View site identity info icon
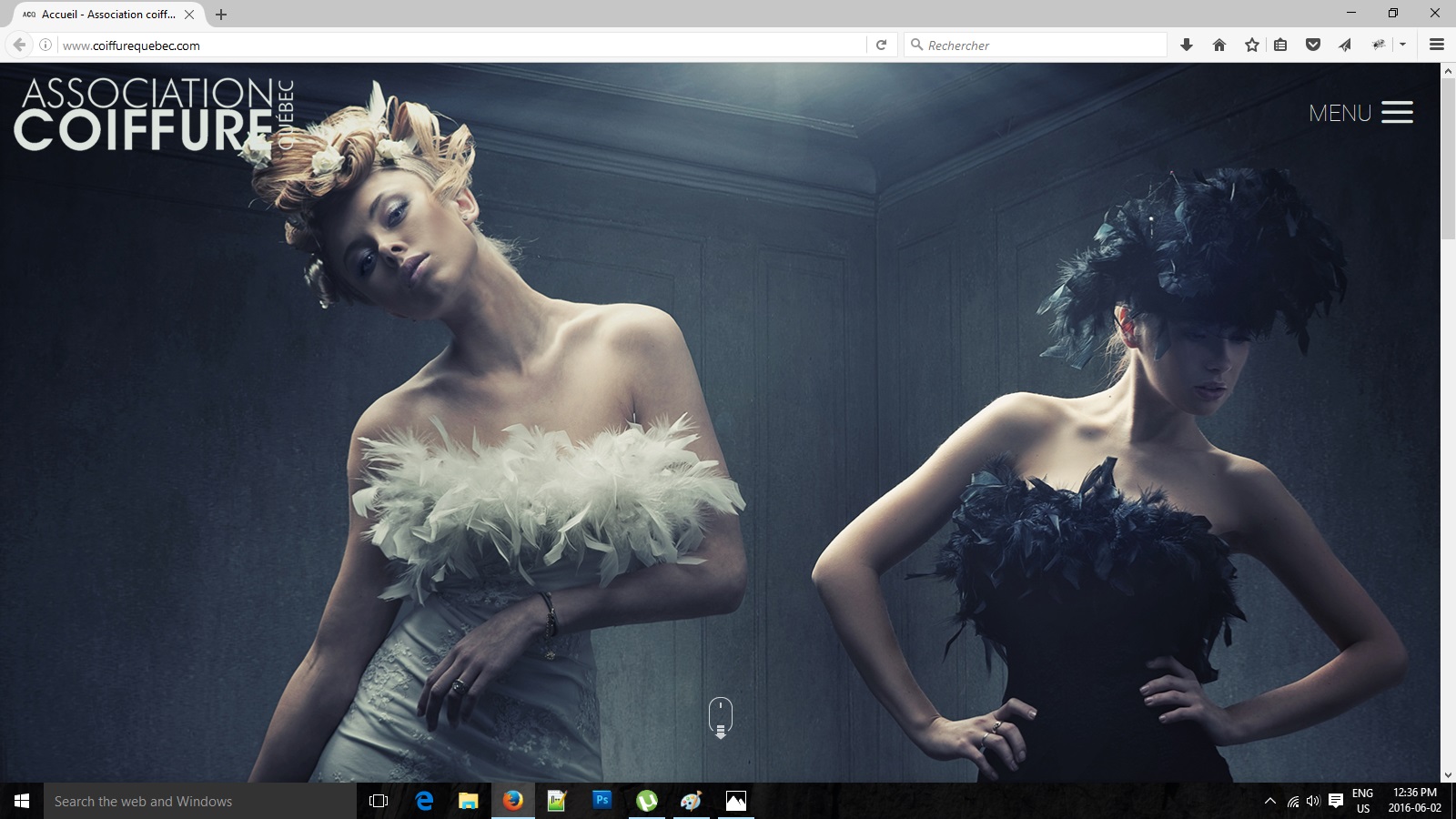The image size is (1456, 819). click(x=45, y=45)
